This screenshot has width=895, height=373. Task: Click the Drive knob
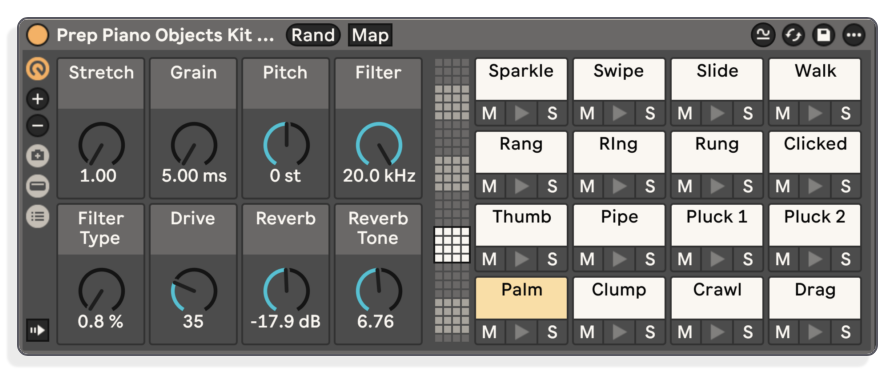pyautogui.click(x=193, y=291)
